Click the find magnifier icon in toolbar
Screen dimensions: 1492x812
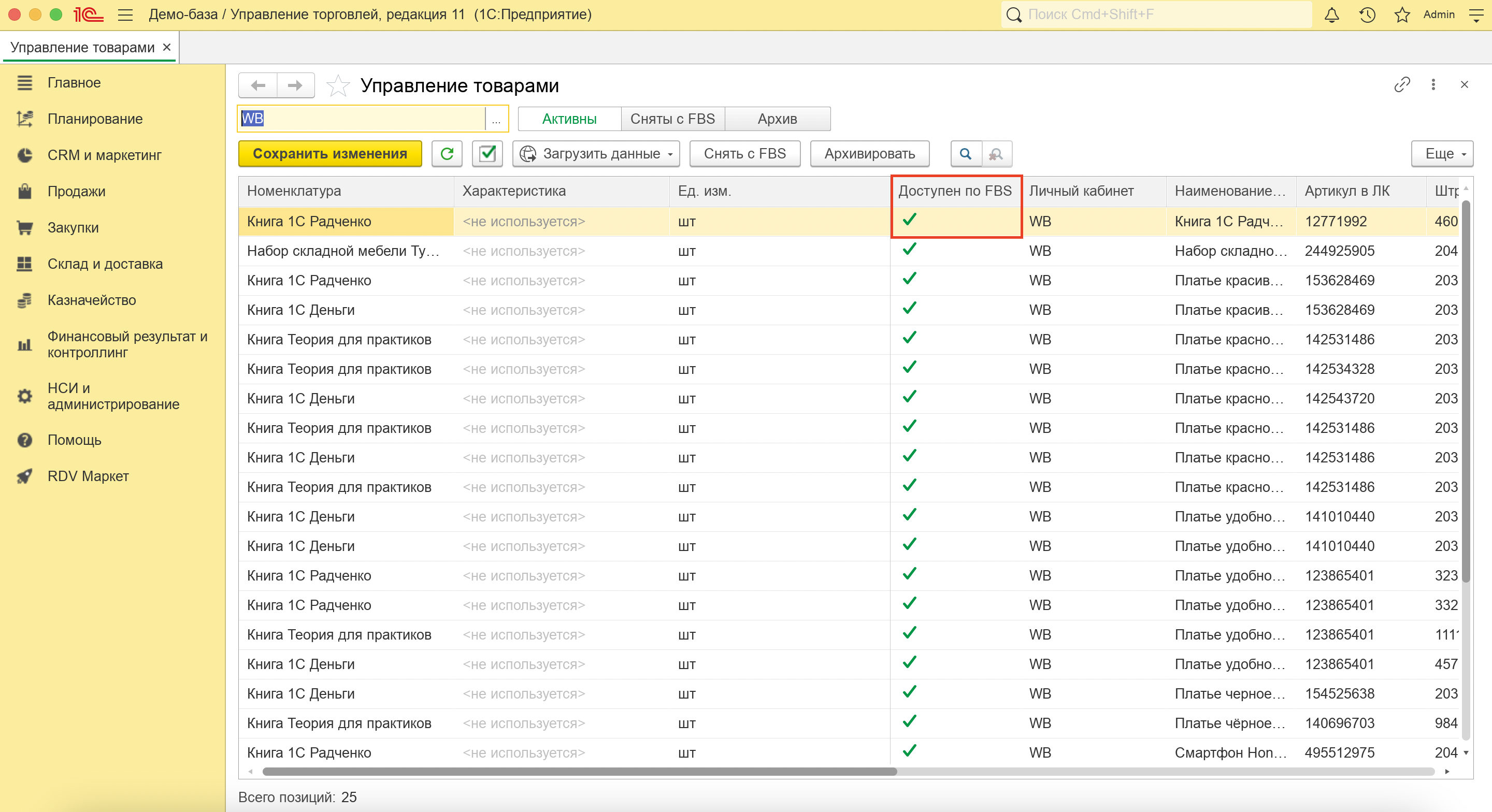[x=966, y=153]
